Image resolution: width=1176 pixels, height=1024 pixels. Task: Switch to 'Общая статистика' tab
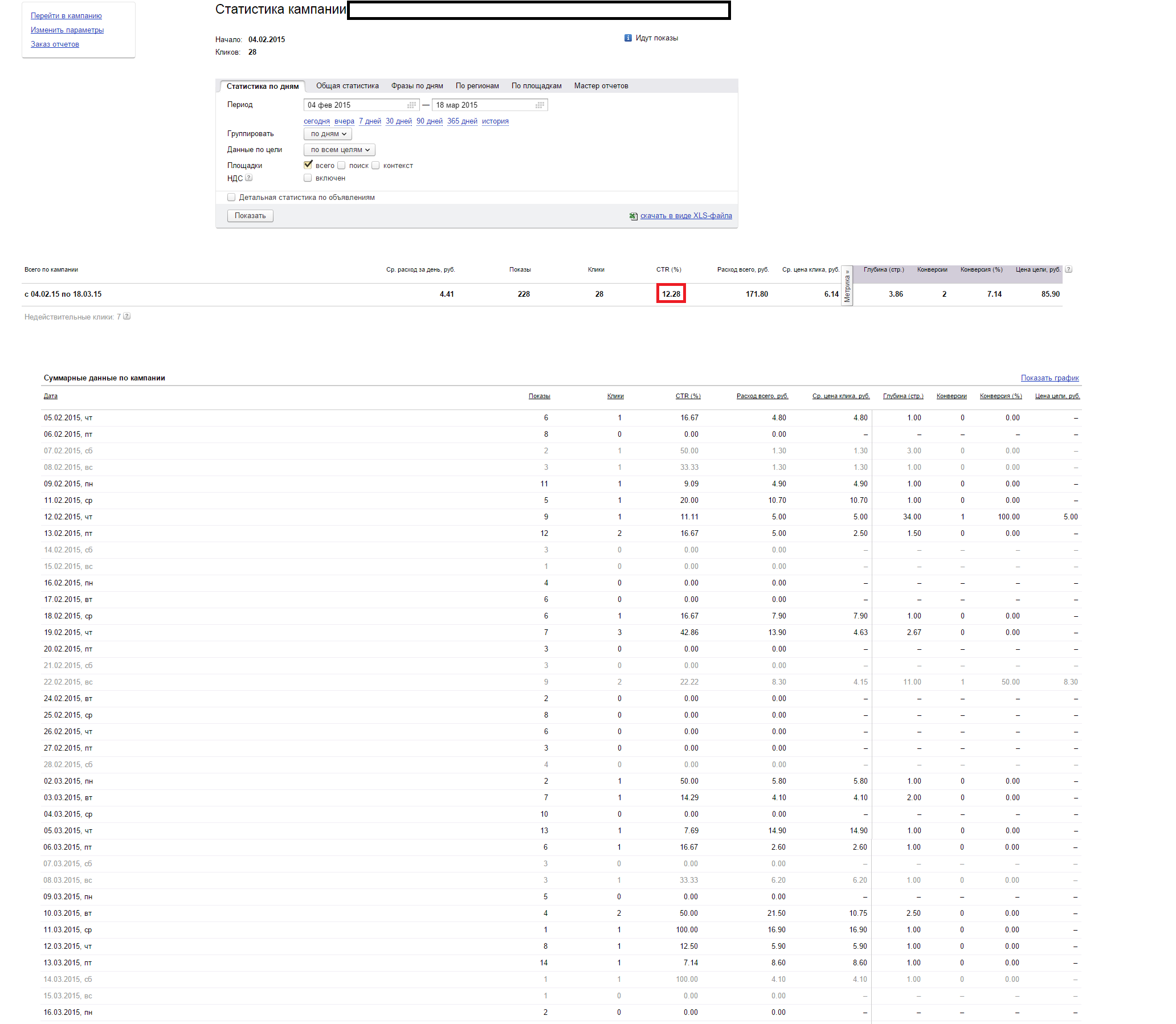click(347, 87)
